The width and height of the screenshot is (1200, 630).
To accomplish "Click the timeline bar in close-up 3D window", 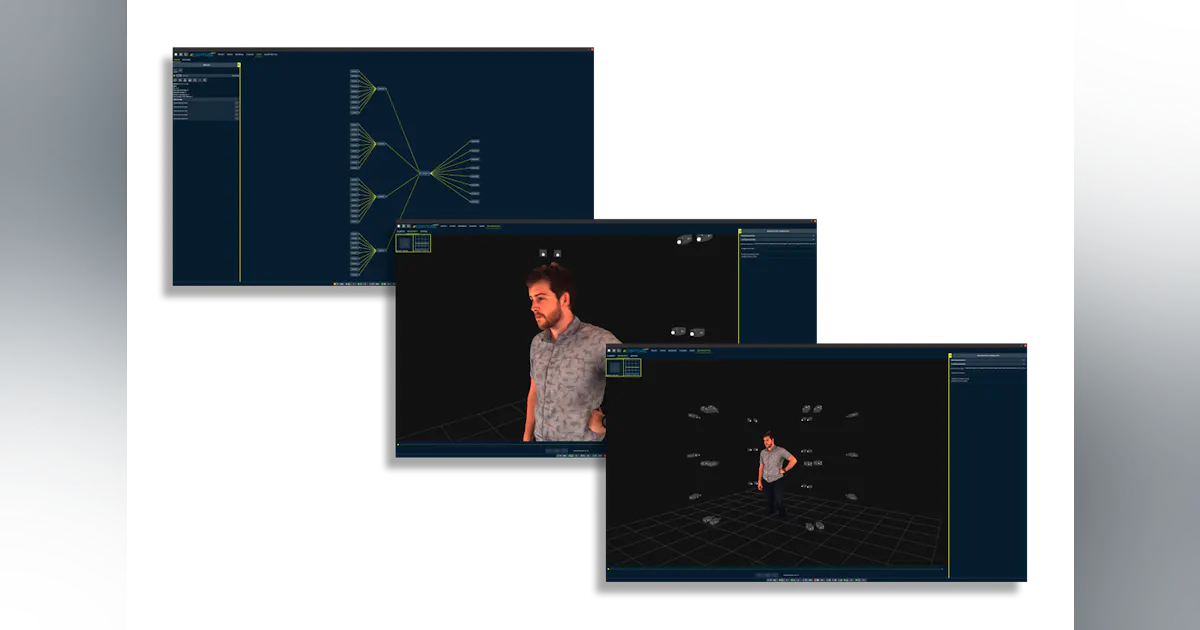I will pyautogui.click(x=500, y=445).
